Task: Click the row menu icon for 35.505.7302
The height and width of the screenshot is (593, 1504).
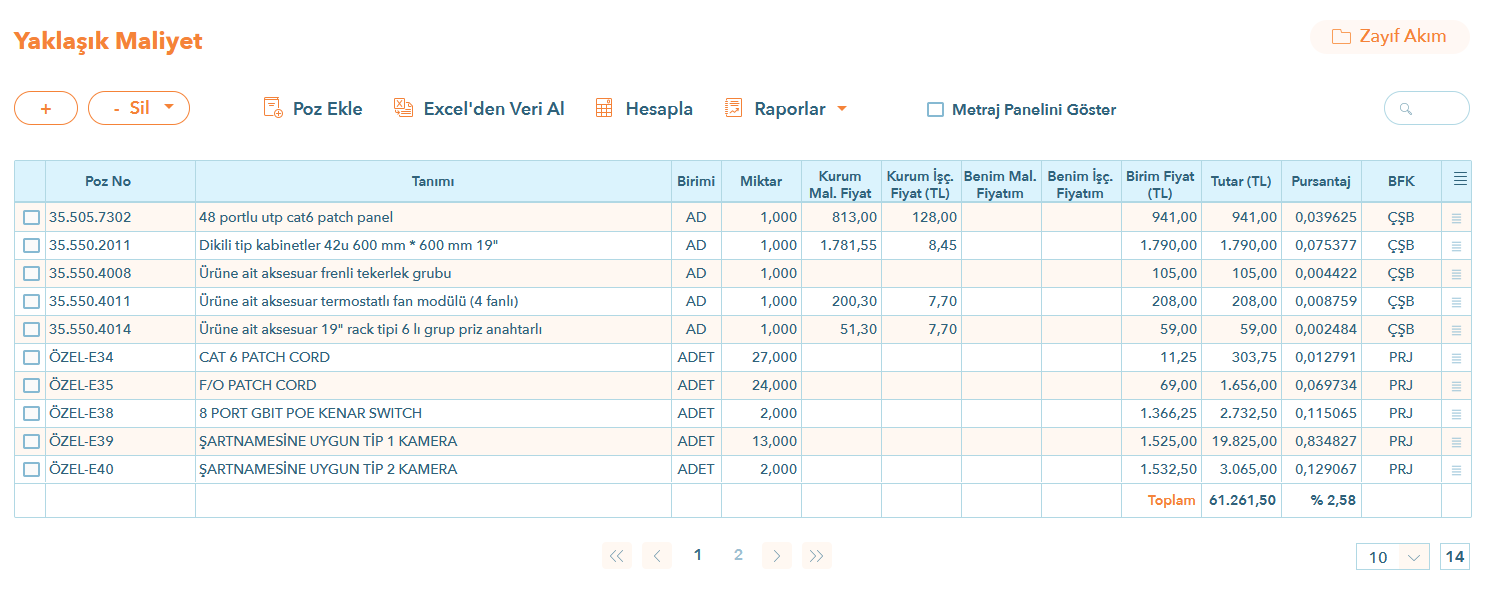Action: 1456,217
